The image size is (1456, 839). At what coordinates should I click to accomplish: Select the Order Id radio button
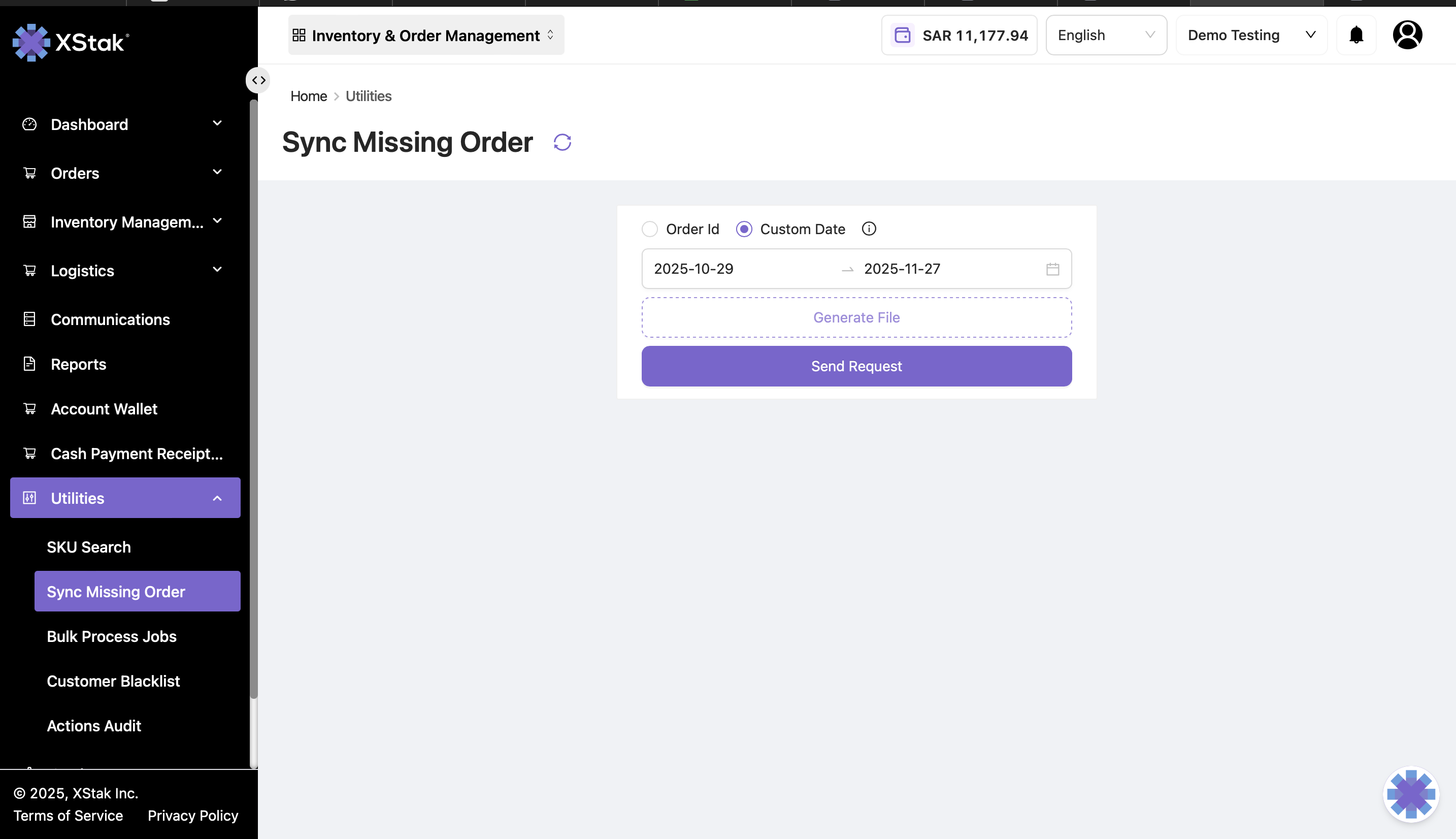tap(650, 229)
